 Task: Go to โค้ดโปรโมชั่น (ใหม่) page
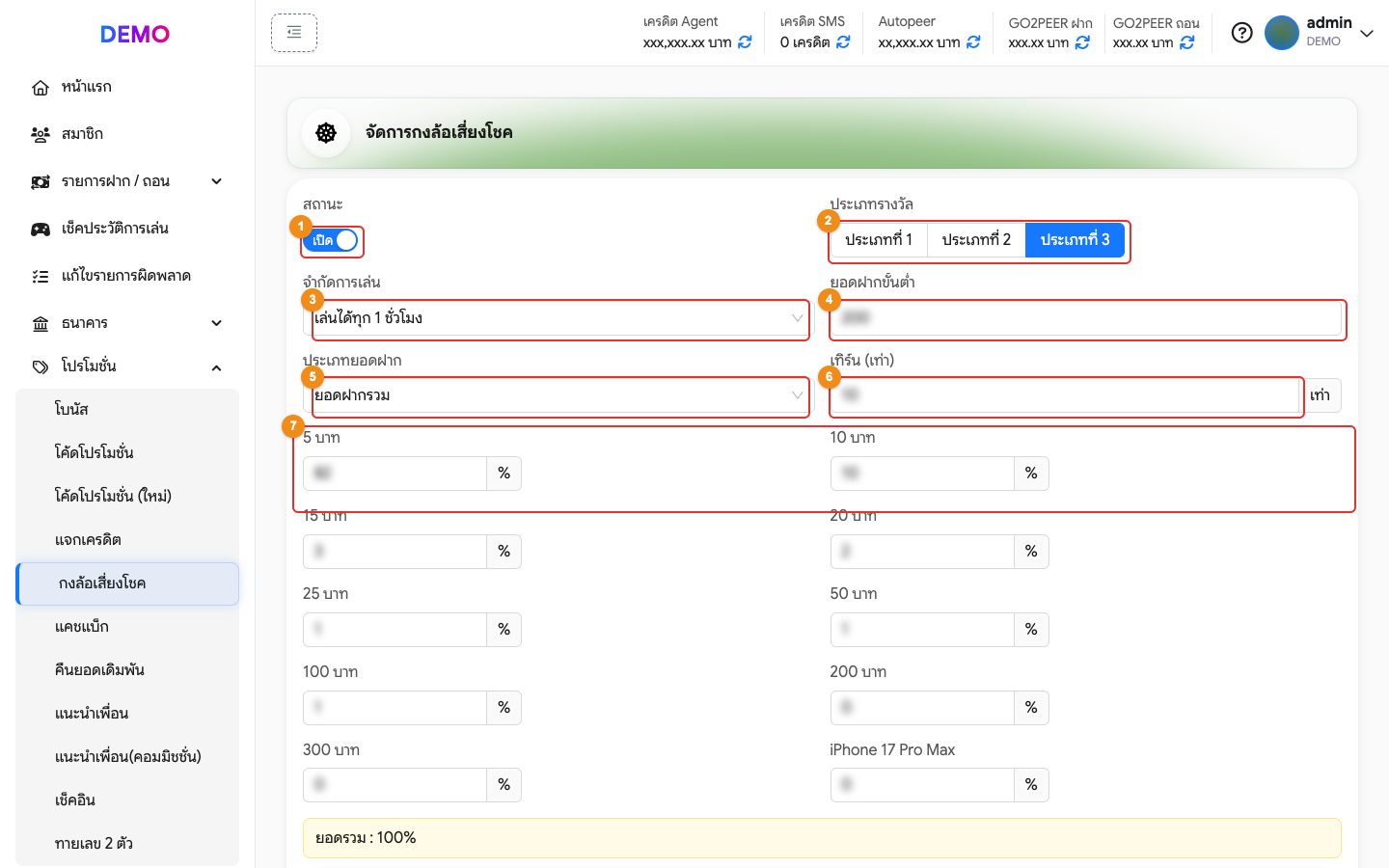coord(127,497)
